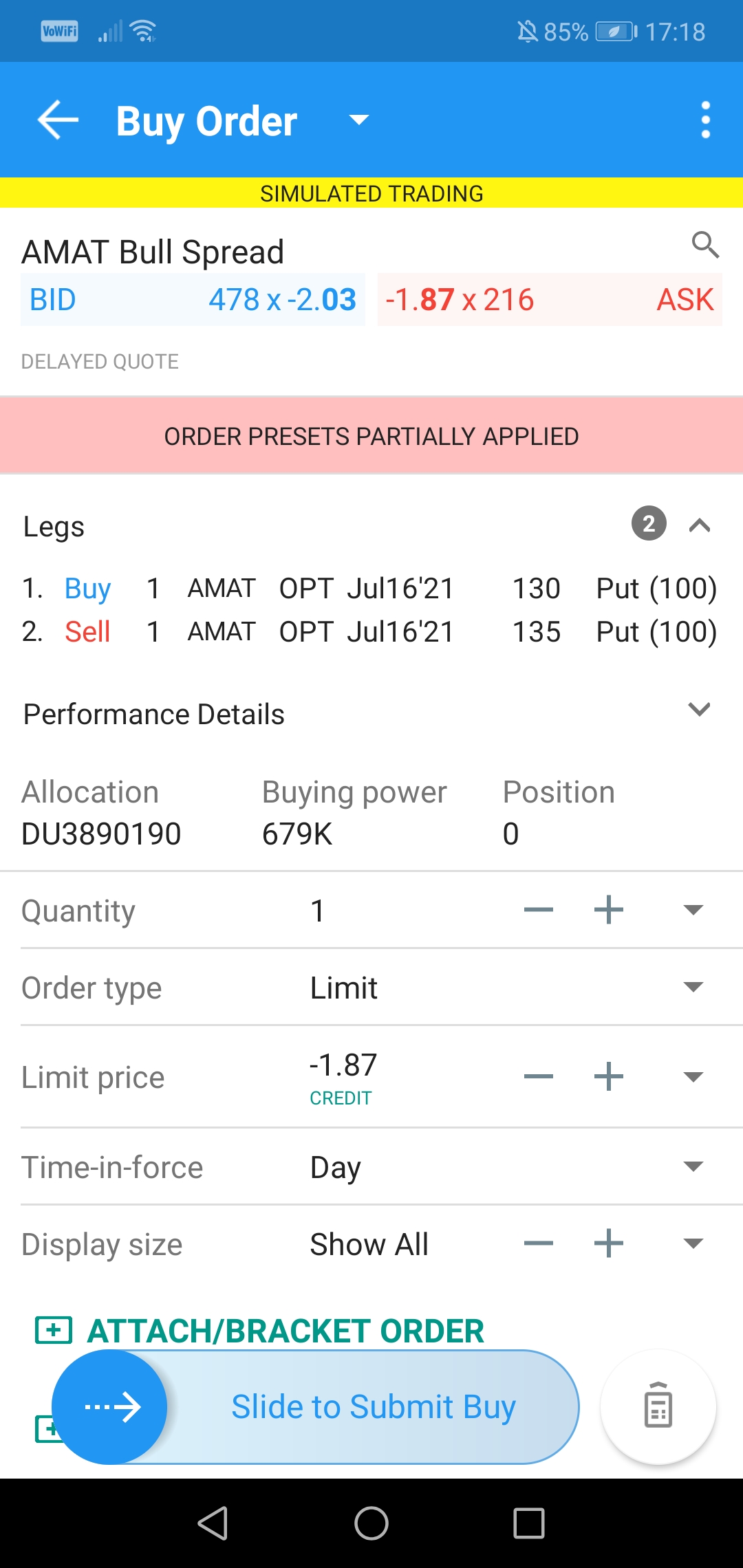
Task: Decrease quantity with minus button
Action: pyautogui.click(x=539, y=910)
